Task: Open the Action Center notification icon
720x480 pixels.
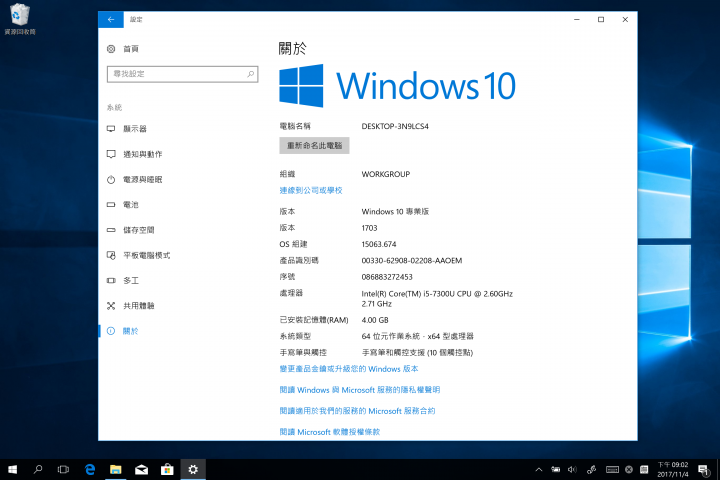Action: [703, 469]
